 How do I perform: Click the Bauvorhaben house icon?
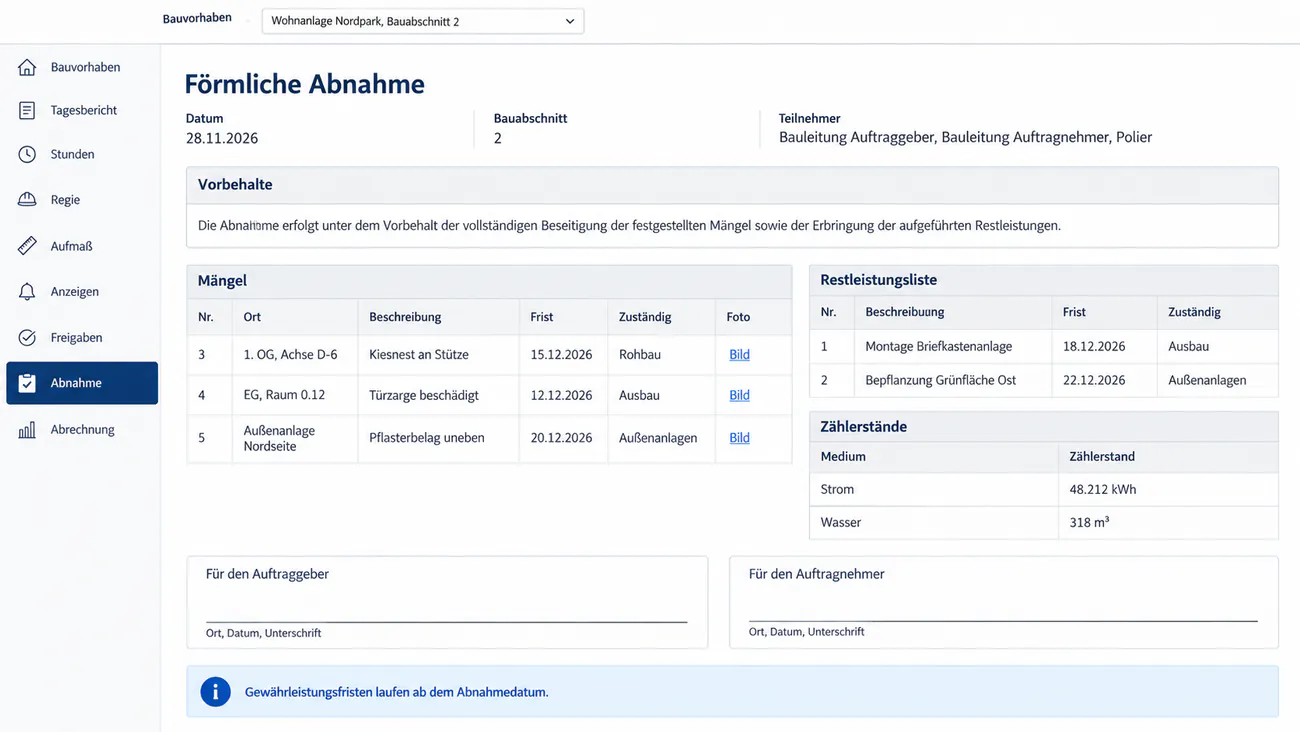coord(27,67)
